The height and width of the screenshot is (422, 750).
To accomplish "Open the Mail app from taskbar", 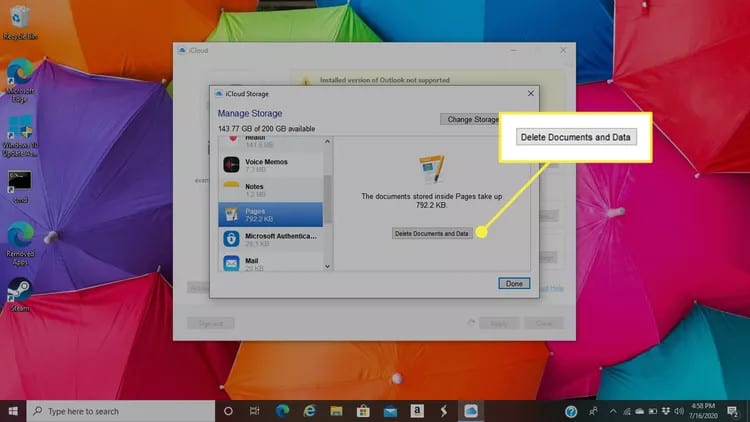I will (x=390, y=411).
